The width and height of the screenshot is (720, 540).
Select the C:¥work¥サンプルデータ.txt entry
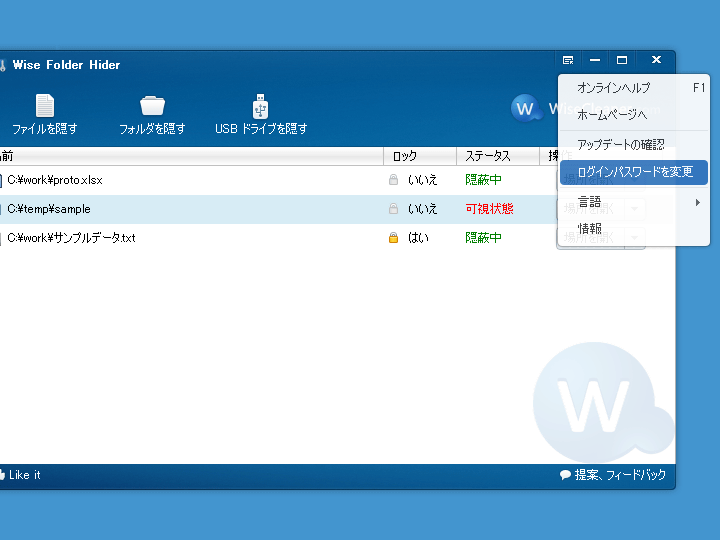71,238
